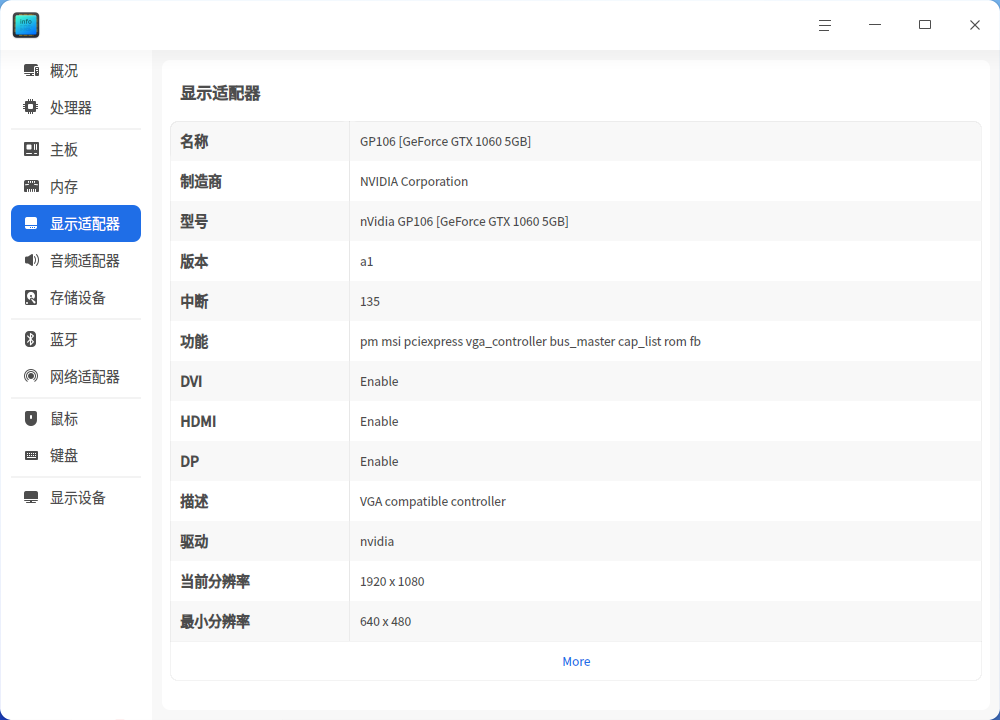The width and height of the screenshot is (1000, 720).
Task: Click the 显示设备 monitor icon
Action: [31, 497]
